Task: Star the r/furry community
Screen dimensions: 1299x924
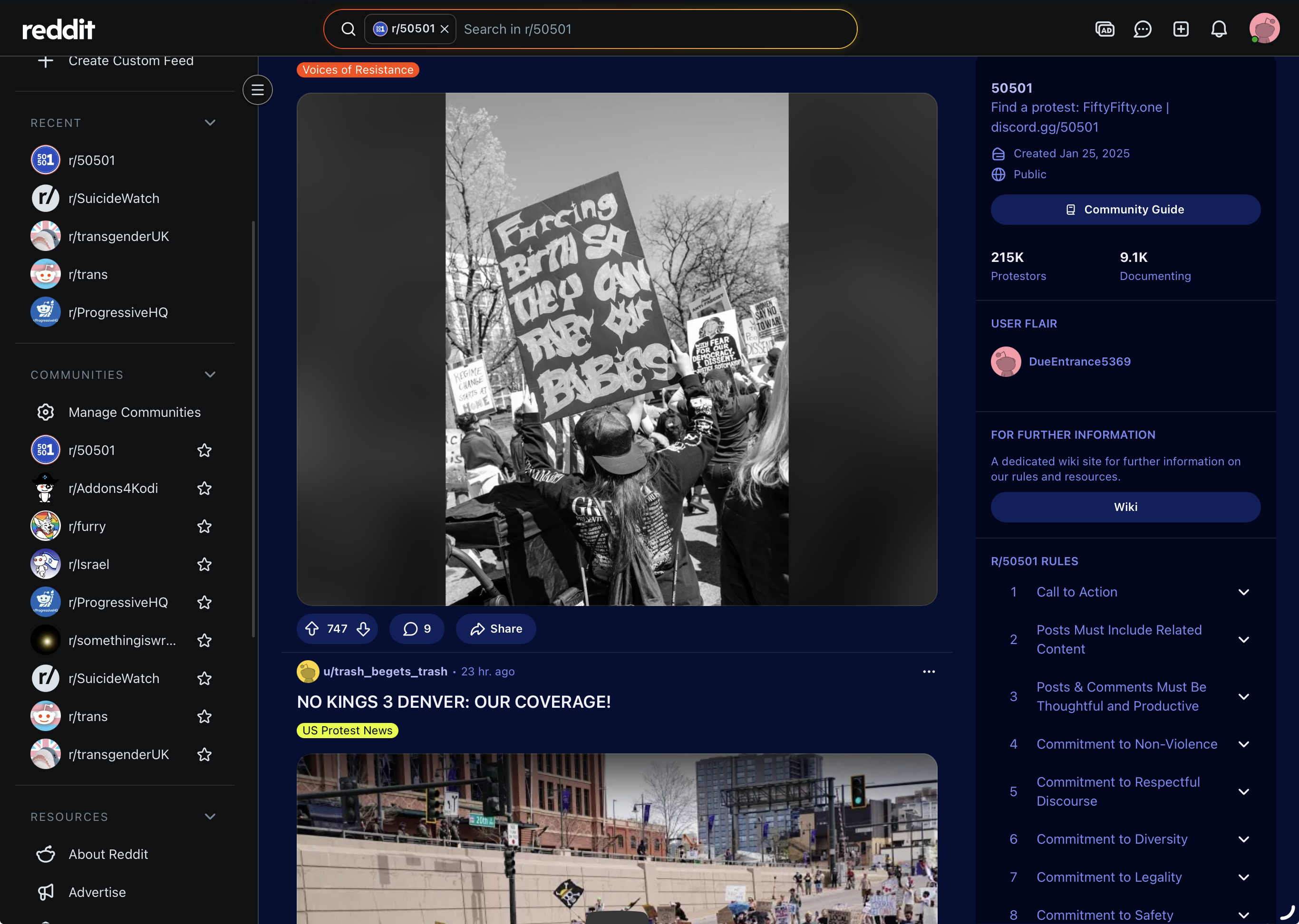Action: click(x=204, y=526)
